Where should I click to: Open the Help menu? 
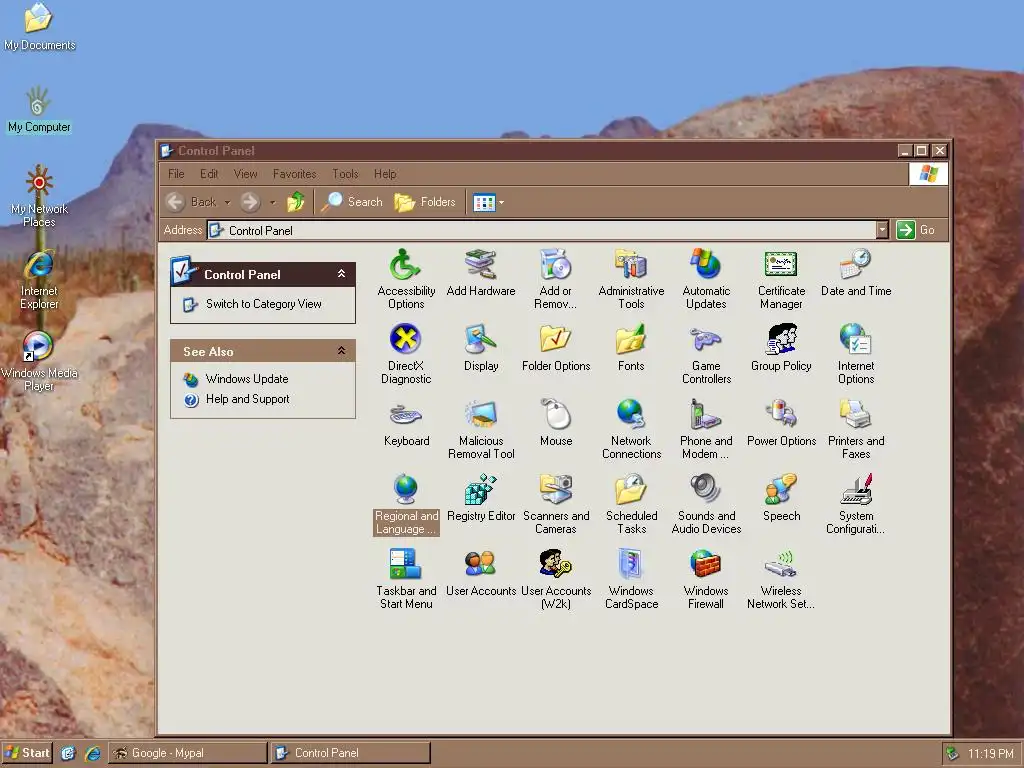point(385,174)
